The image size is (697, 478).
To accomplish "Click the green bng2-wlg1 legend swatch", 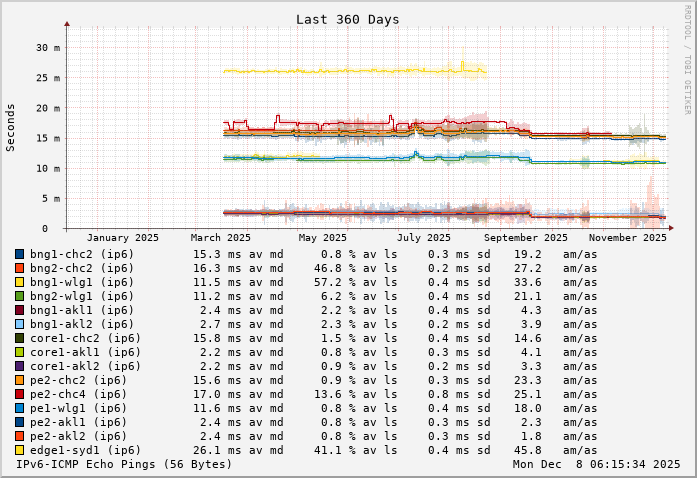I will 19,296.
